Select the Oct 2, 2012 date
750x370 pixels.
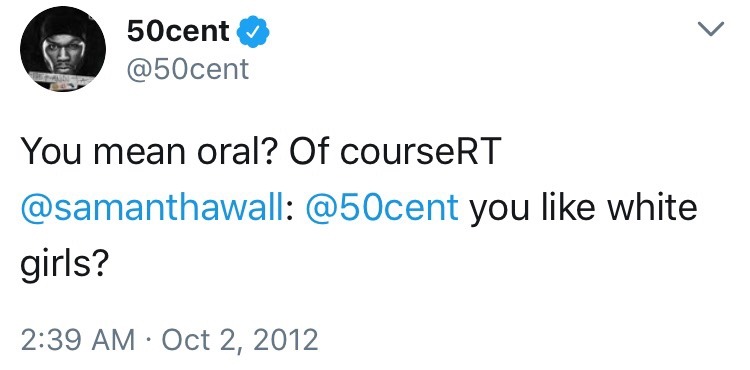click(240, 340)
